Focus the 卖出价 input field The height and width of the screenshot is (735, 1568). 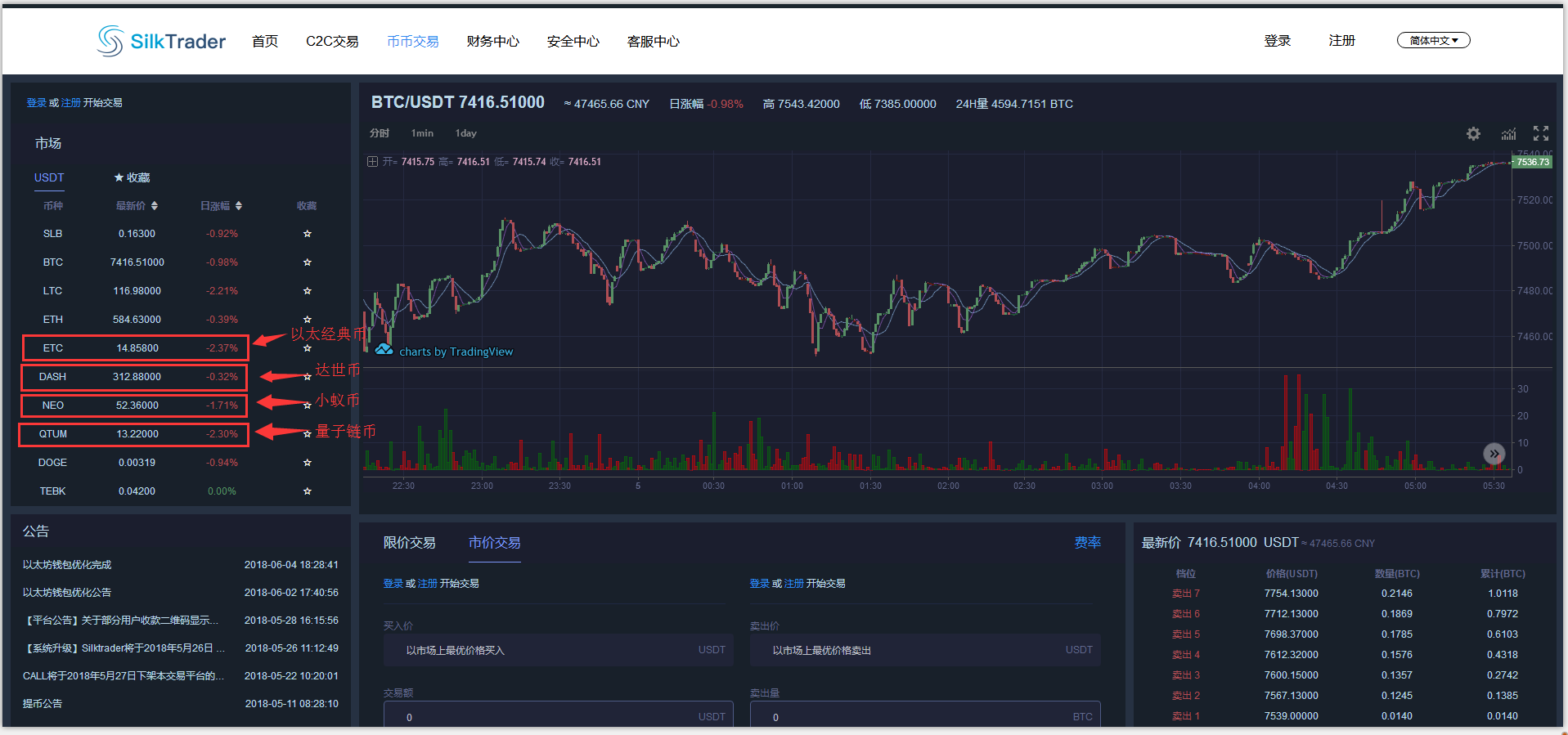(925, 650)
